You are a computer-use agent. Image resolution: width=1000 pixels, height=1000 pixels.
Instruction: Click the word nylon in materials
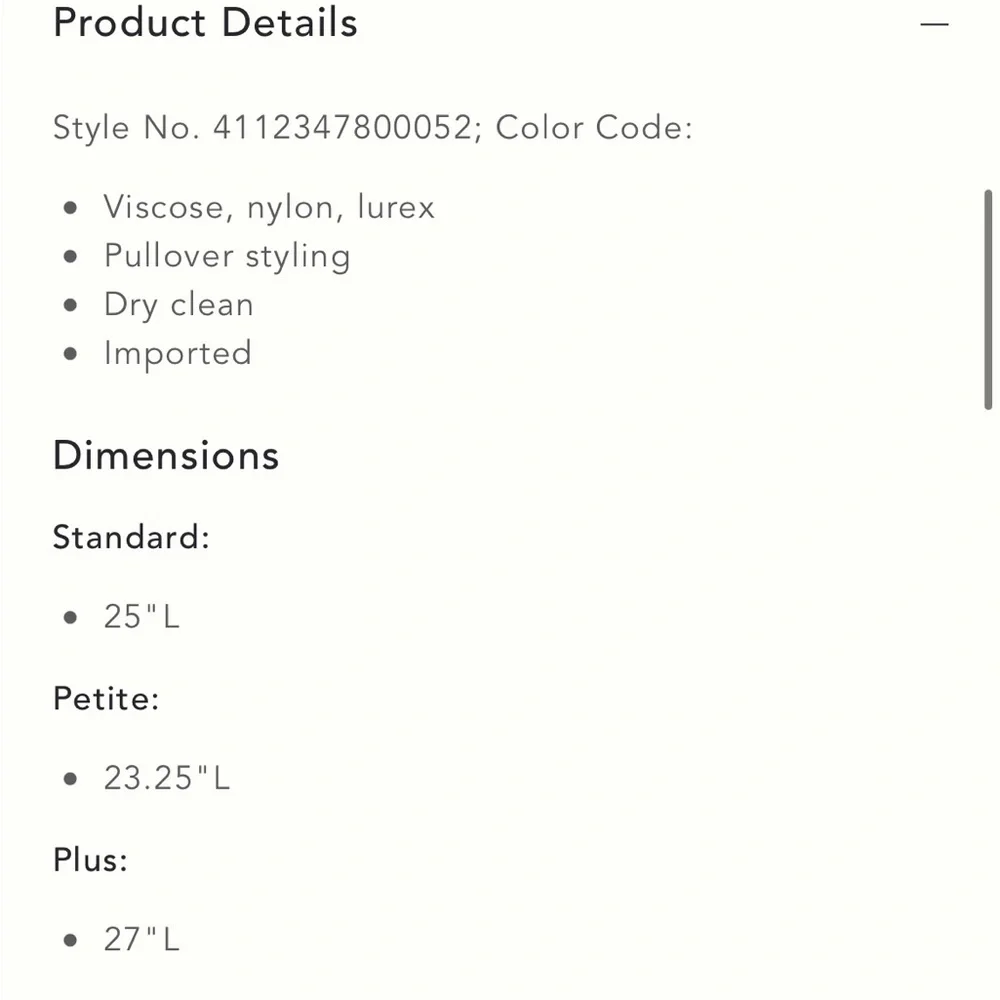[290, 207]
